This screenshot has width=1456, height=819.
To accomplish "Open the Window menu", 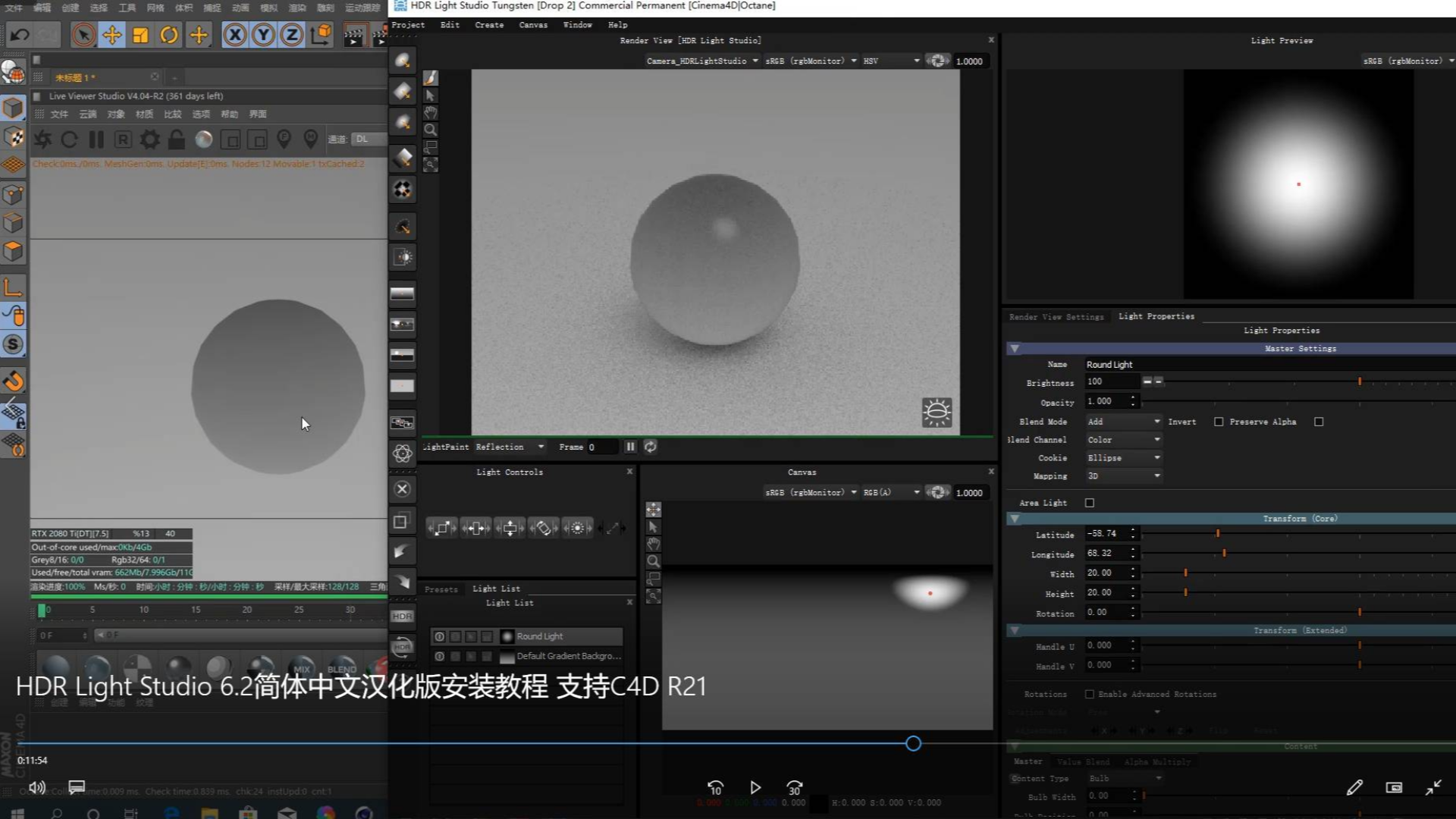I will [577, 25].
